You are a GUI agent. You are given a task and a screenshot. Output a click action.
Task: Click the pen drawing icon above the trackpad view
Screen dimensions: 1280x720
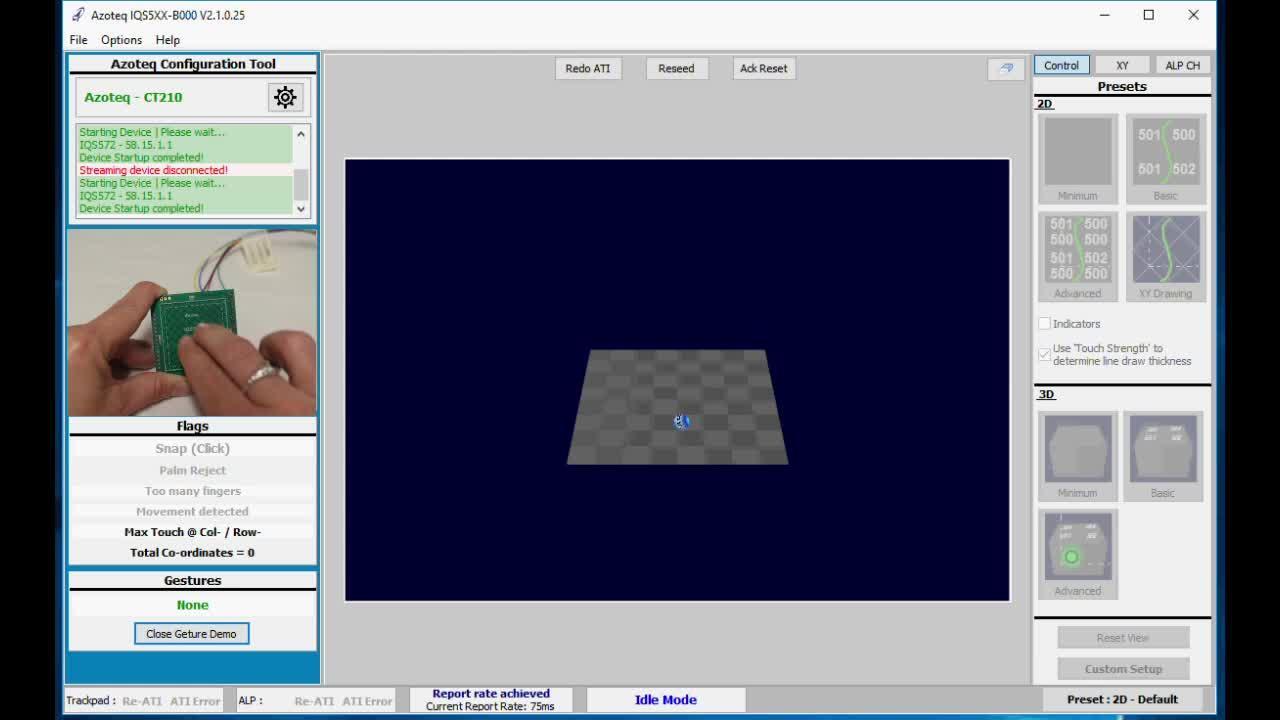[1005, 68]
